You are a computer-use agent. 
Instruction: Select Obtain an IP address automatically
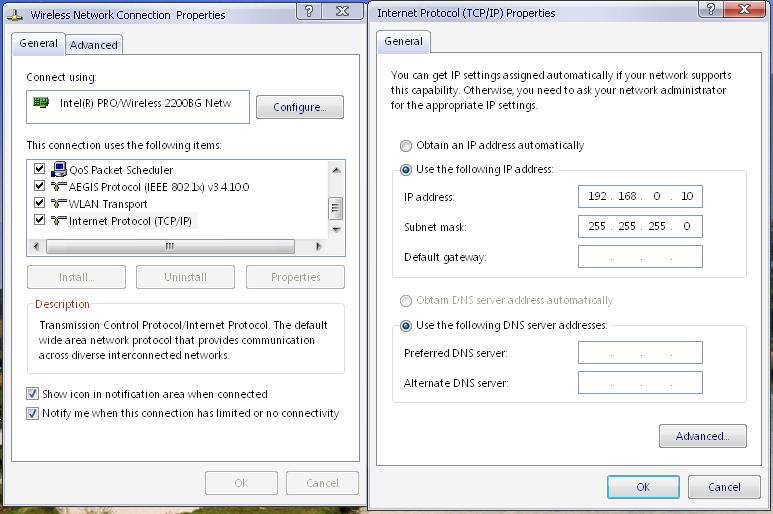tap(406, 145)
